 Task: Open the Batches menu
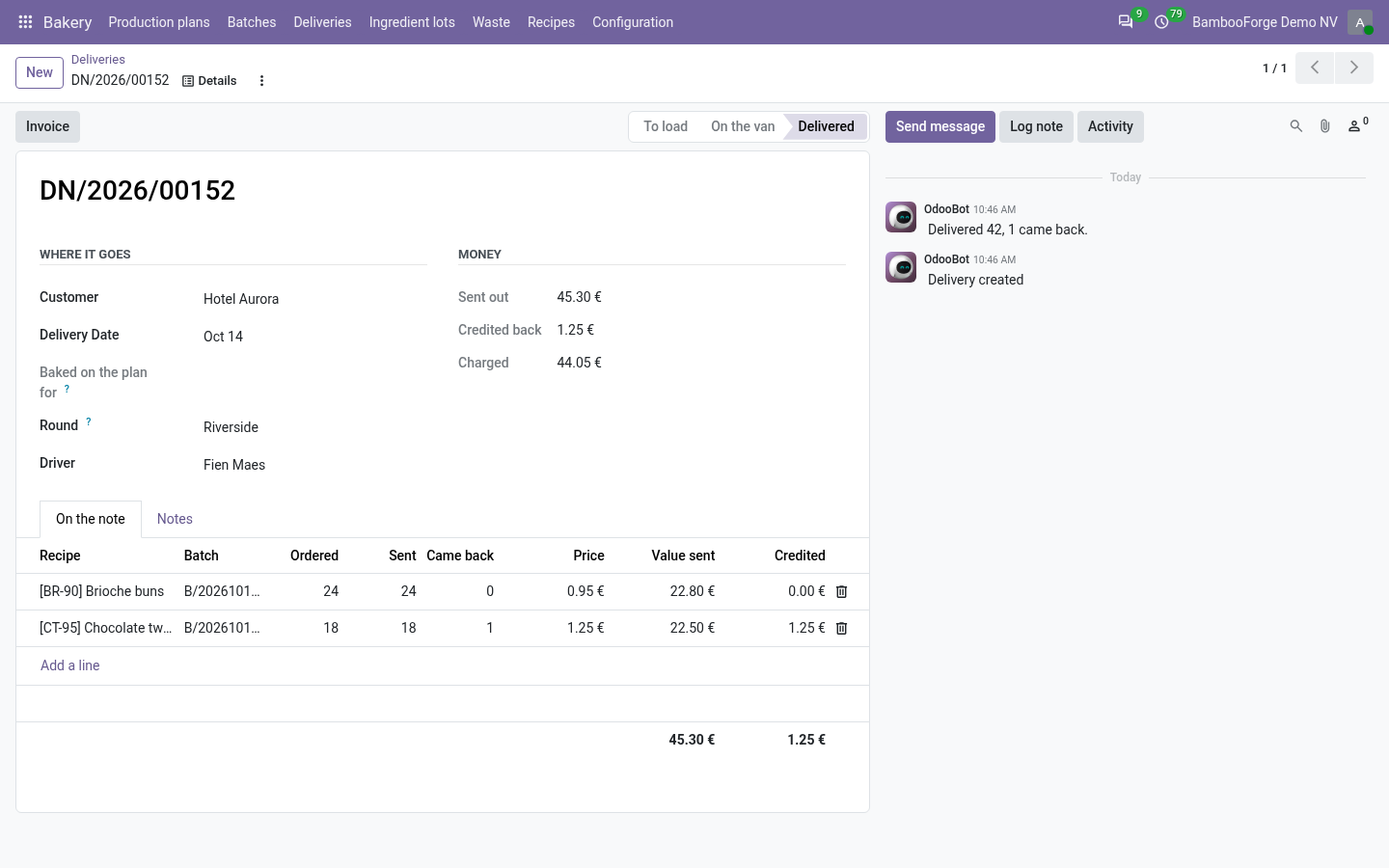252,22
